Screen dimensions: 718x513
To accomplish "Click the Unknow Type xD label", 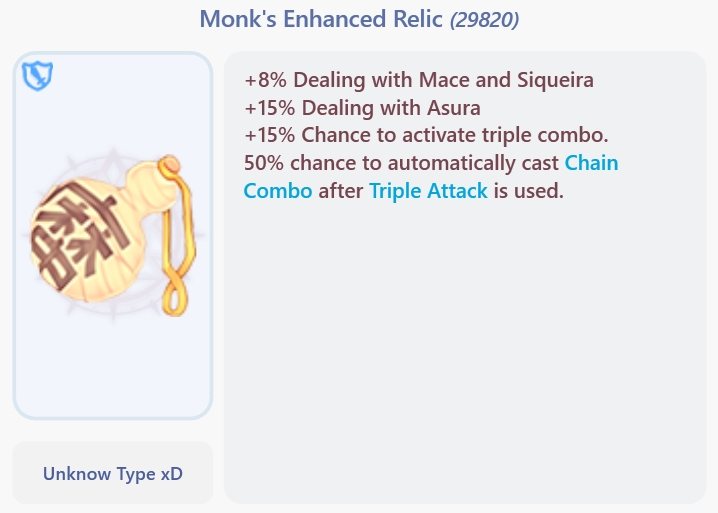I will pyautogui.click(x=113, y=474).
